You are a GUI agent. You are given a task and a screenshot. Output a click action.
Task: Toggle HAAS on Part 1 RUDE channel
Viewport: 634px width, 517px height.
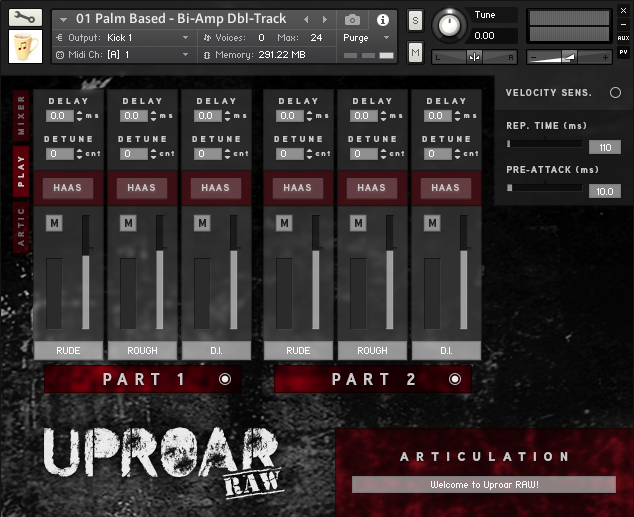click(x=68, y=188)
